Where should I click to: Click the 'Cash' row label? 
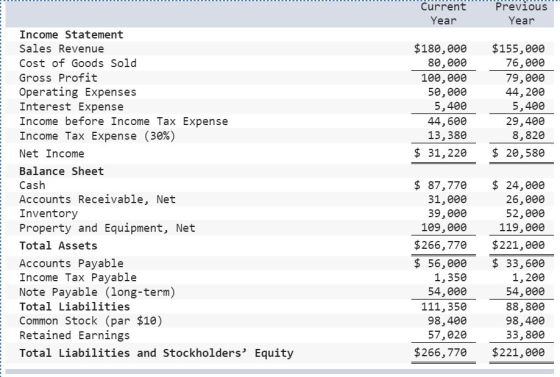pos(32,185)
